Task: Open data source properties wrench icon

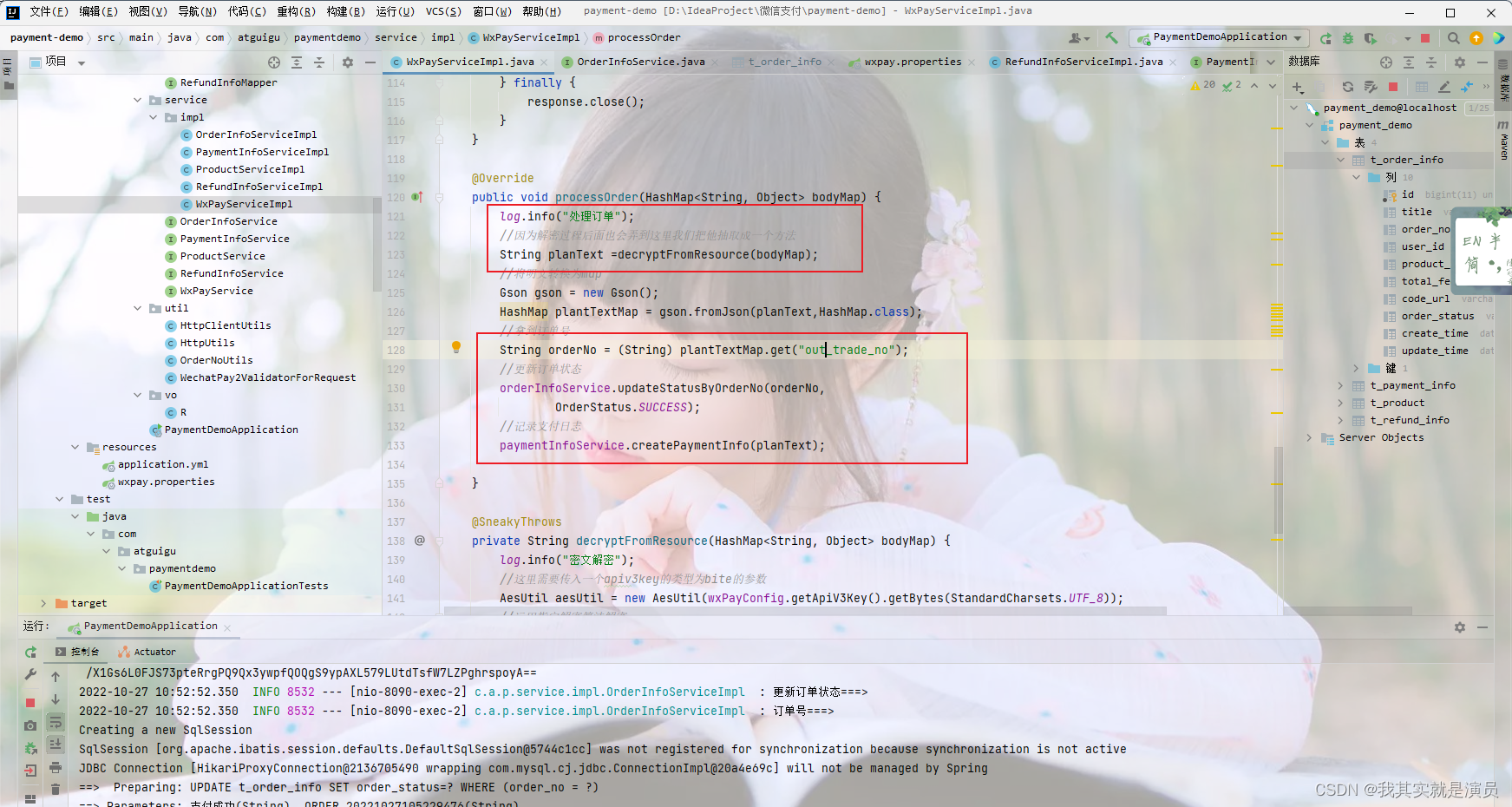Action: click(x=1371, y=87)
